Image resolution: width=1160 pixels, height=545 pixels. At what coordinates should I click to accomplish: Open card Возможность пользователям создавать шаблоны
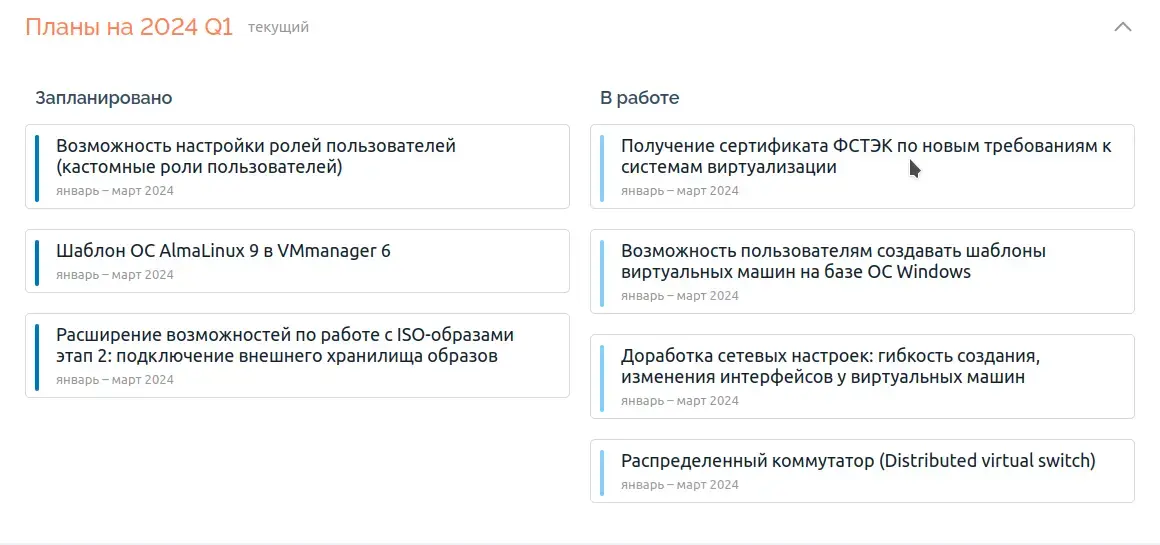click(x=862, y=271)
